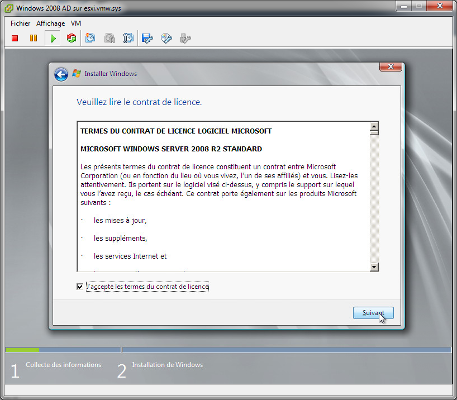Click the heading 'Veuillez lire le contrat de licence.'
Viewport: 457px width, 400px height.
click(x=139, y=102)
